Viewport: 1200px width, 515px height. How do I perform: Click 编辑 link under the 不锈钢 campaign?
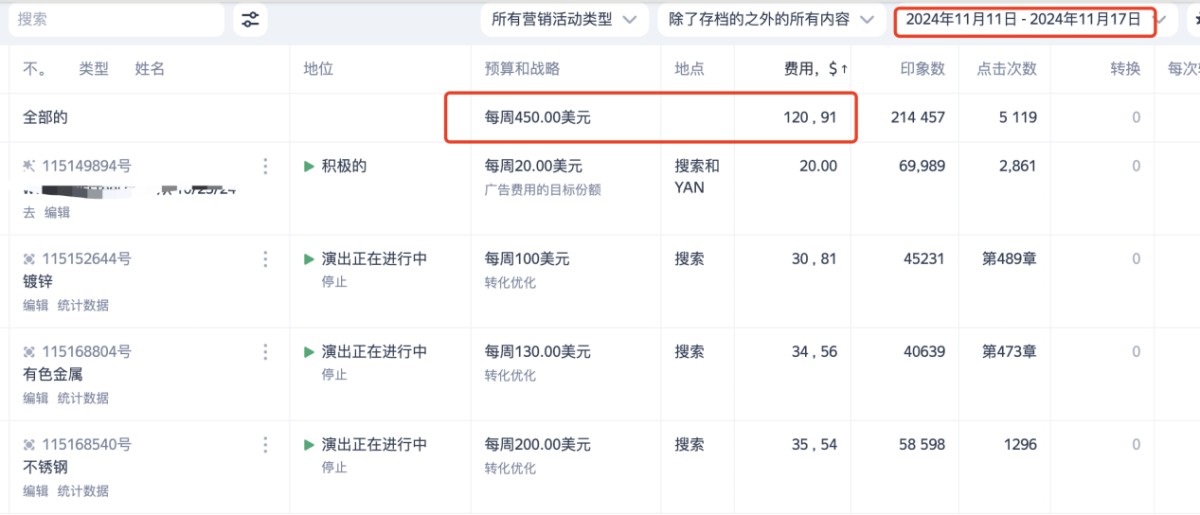point(36,491)
